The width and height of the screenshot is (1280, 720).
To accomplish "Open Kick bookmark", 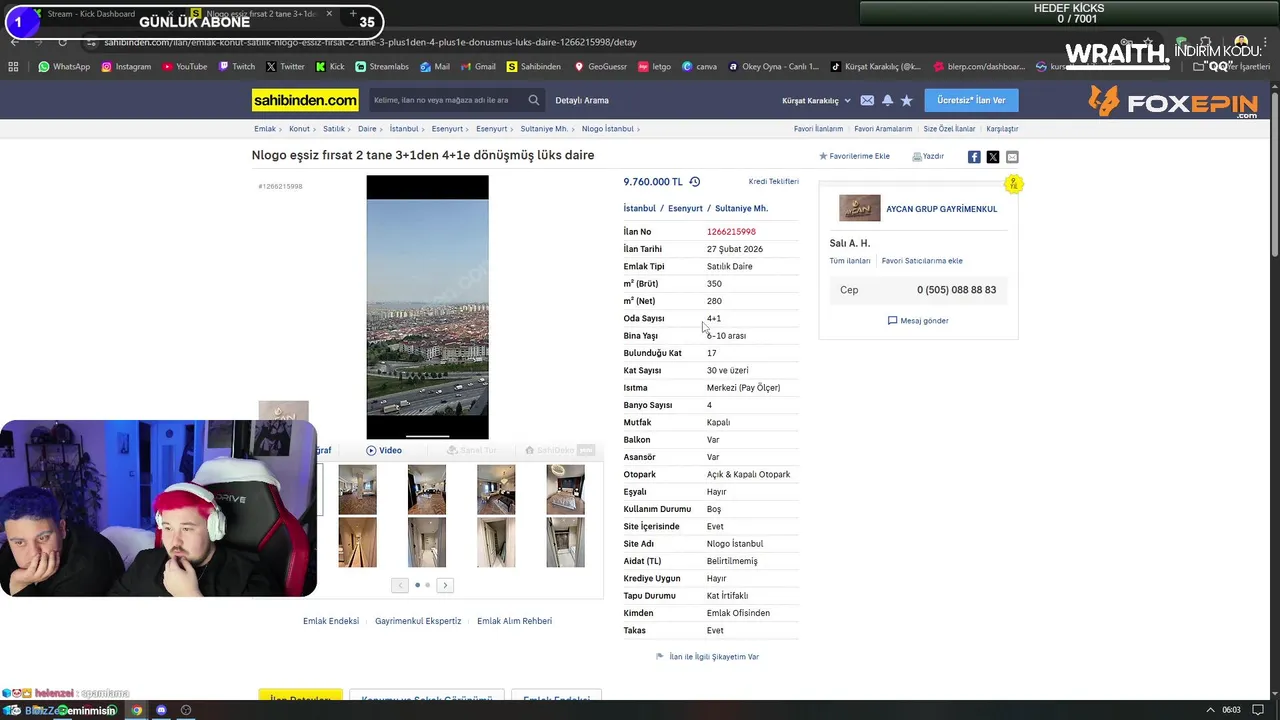I will click(x=330, y=67).
